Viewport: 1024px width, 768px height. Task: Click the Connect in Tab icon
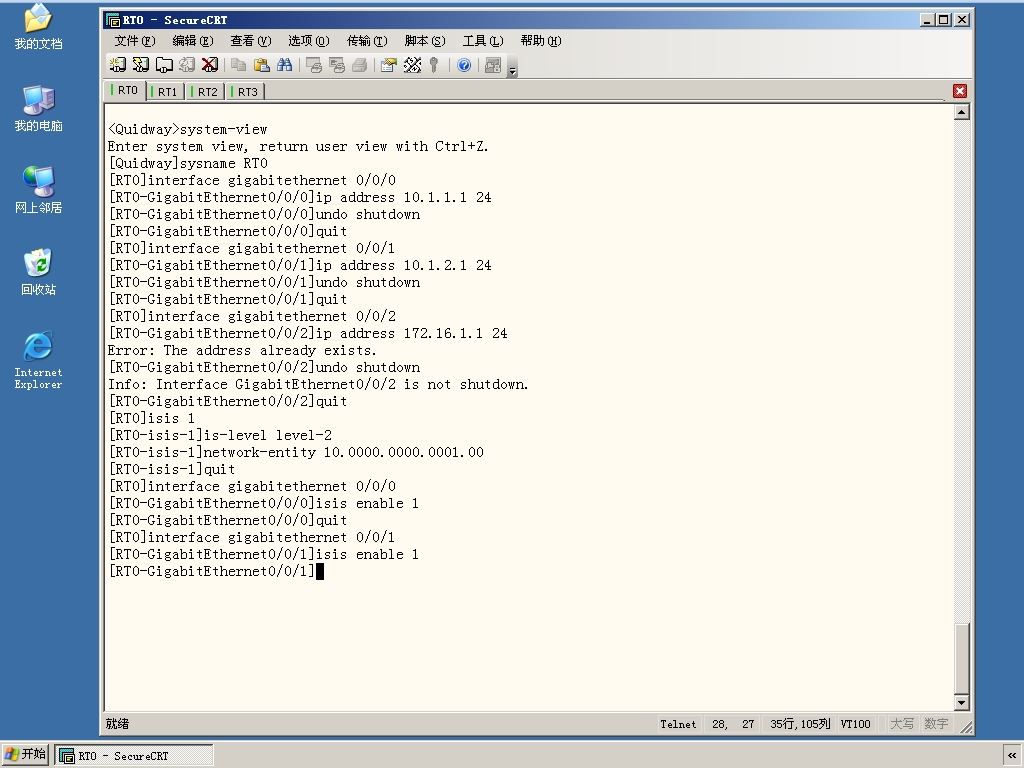click(164, 65)
